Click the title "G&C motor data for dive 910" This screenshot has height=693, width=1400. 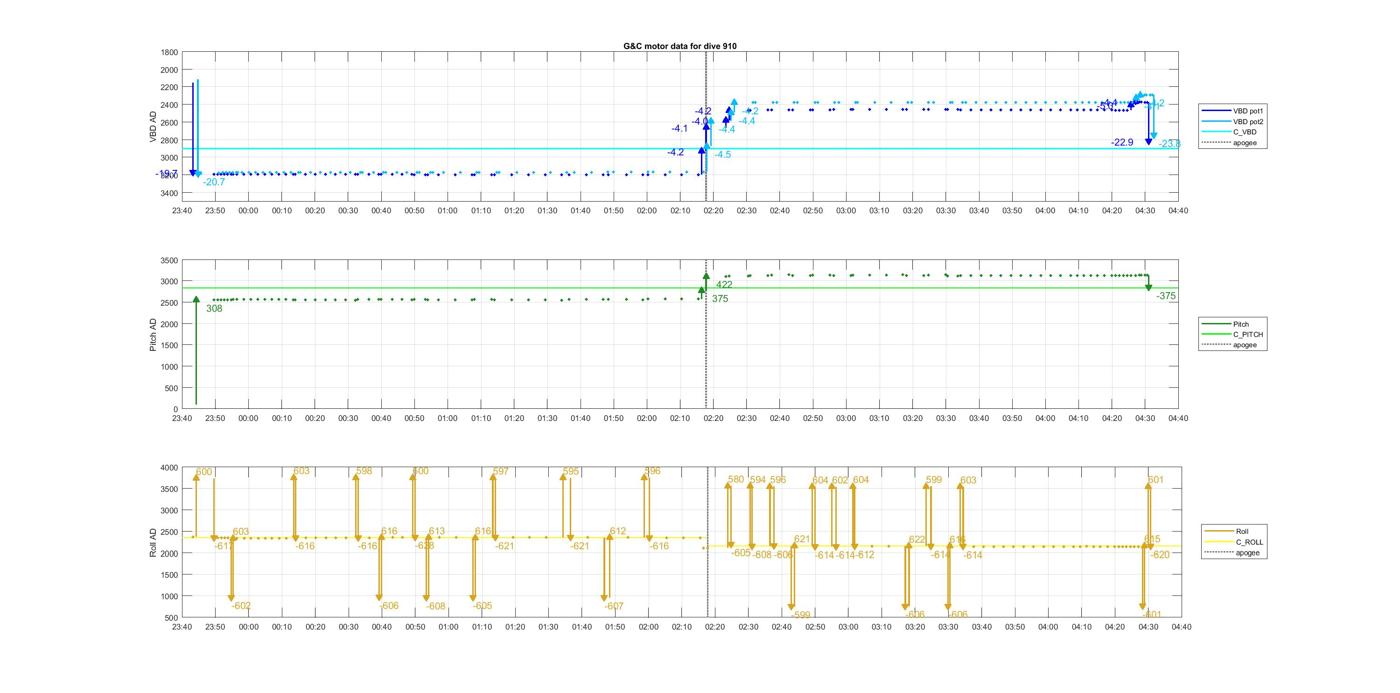point(680,46)
